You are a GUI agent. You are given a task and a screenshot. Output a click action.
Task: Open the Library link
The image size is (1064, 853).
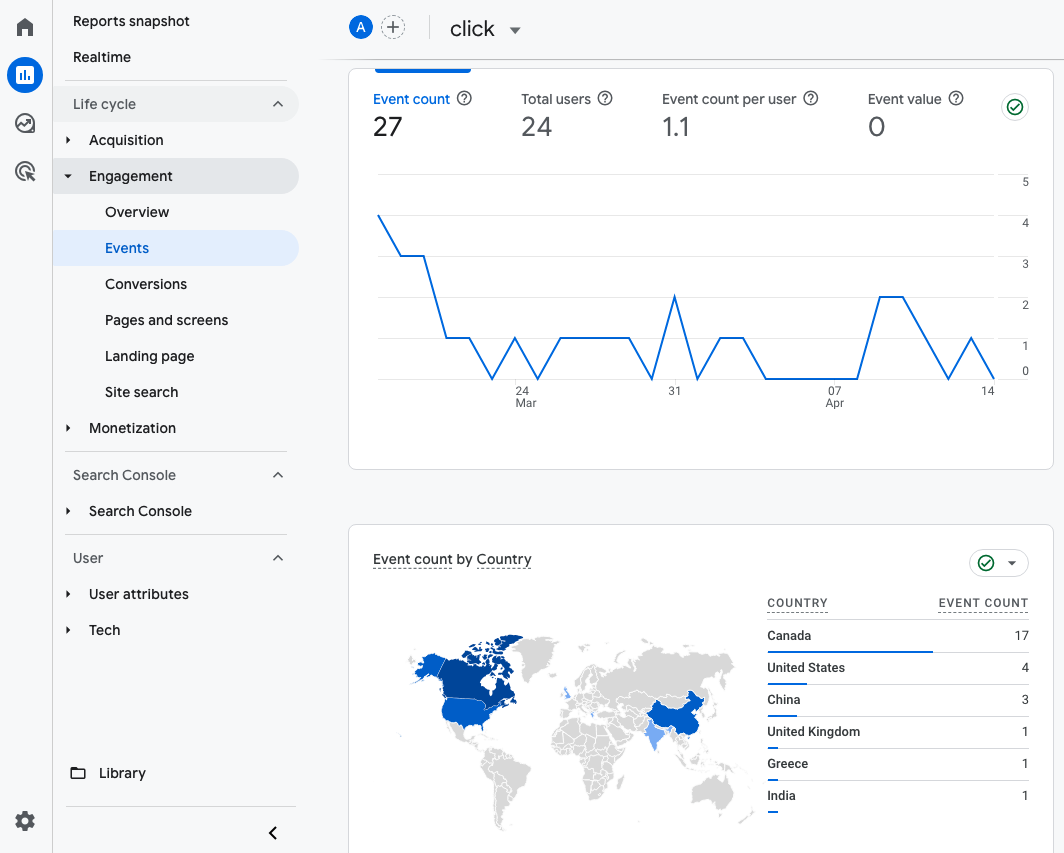click(122, 773)
